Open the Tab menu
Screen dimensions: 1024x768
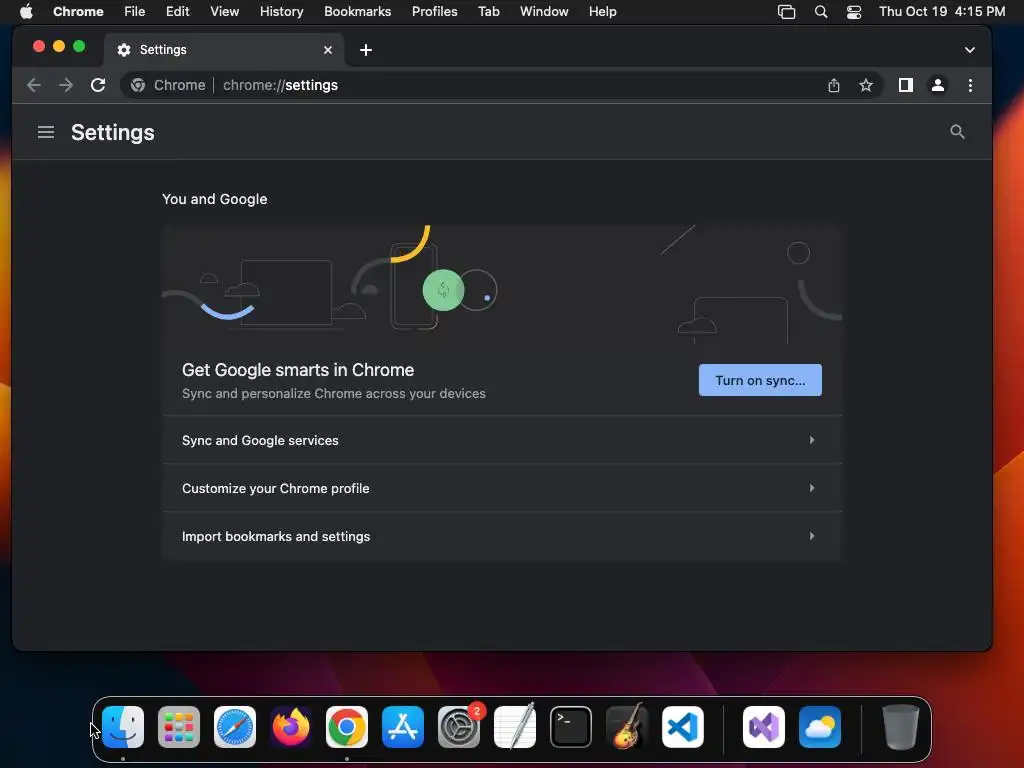[x=488, y=11]
